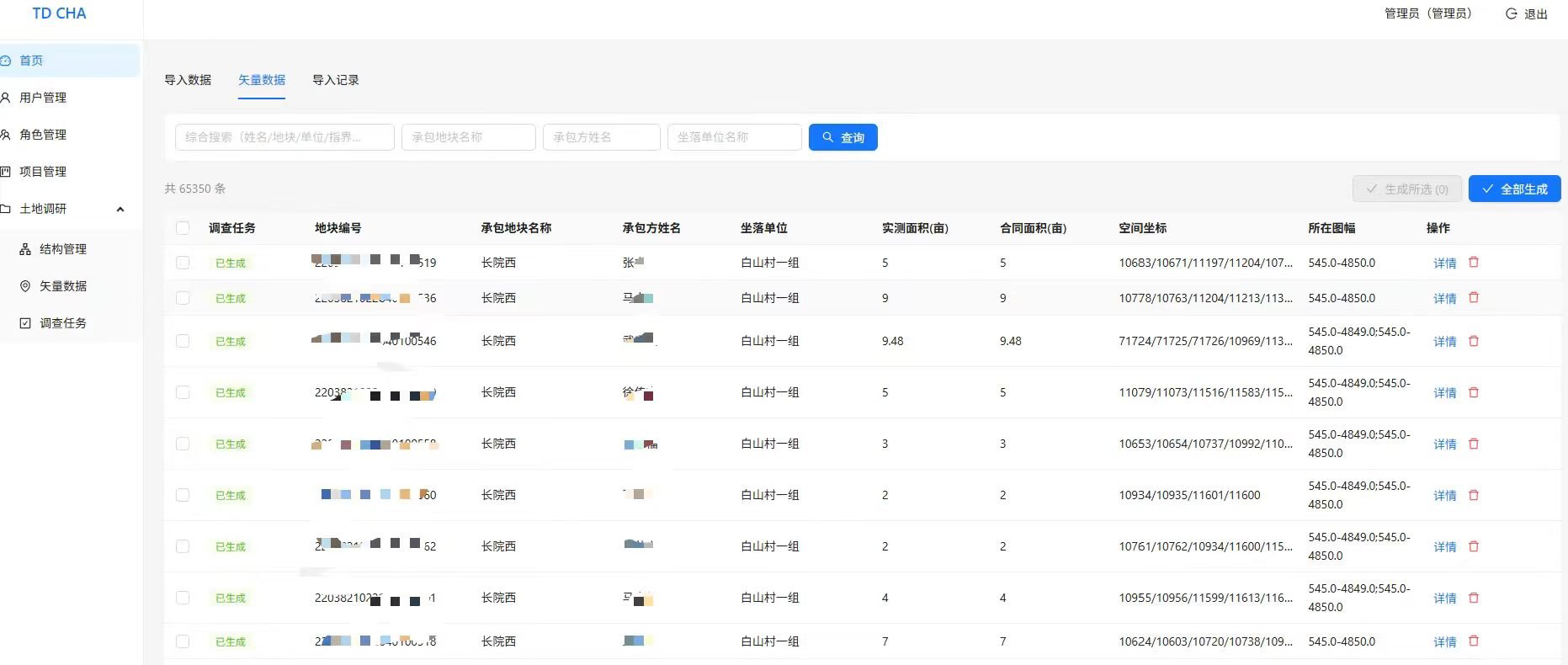
Task: Switch to the 导入记录 tab
Action: [336, 80]
